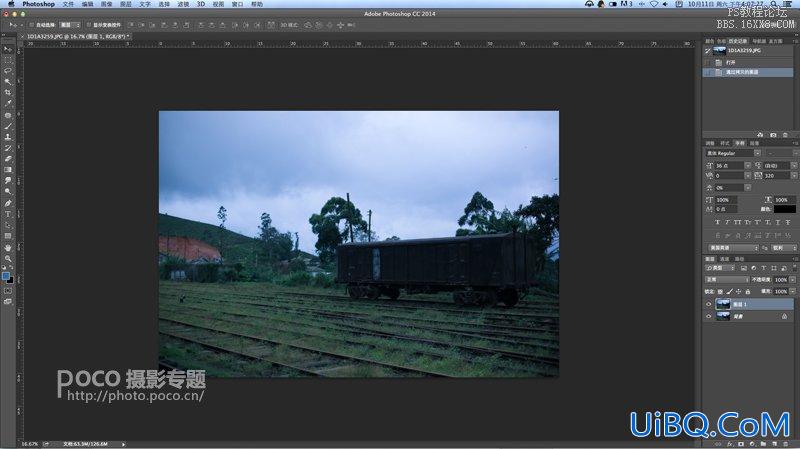Select the Rectangular Marquee tool
The width and height of the screenshot is (800, 449).
click(x=8, y=60)
